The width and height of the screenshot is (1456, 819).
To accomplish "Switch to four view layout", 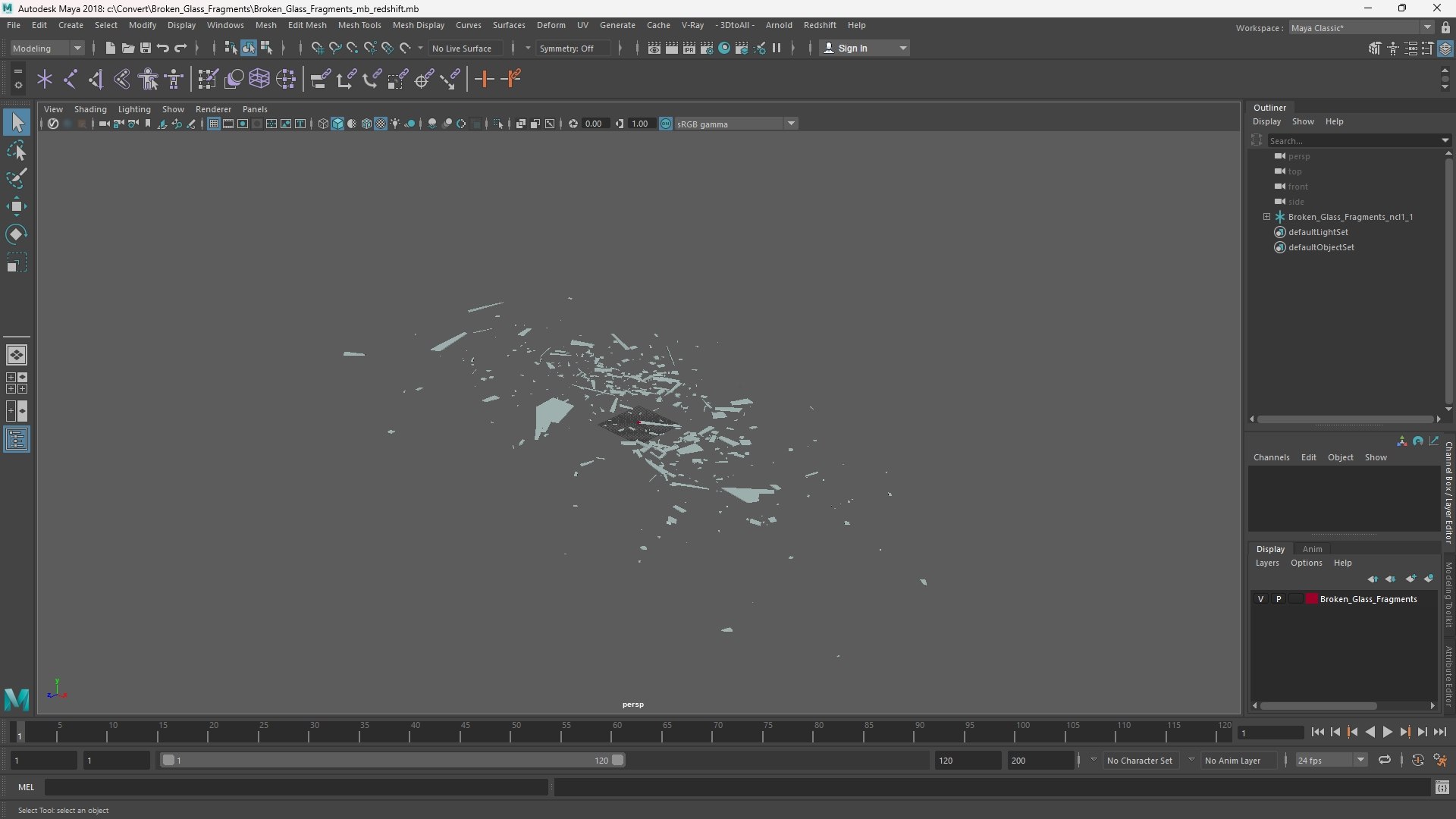I will 17,383.
